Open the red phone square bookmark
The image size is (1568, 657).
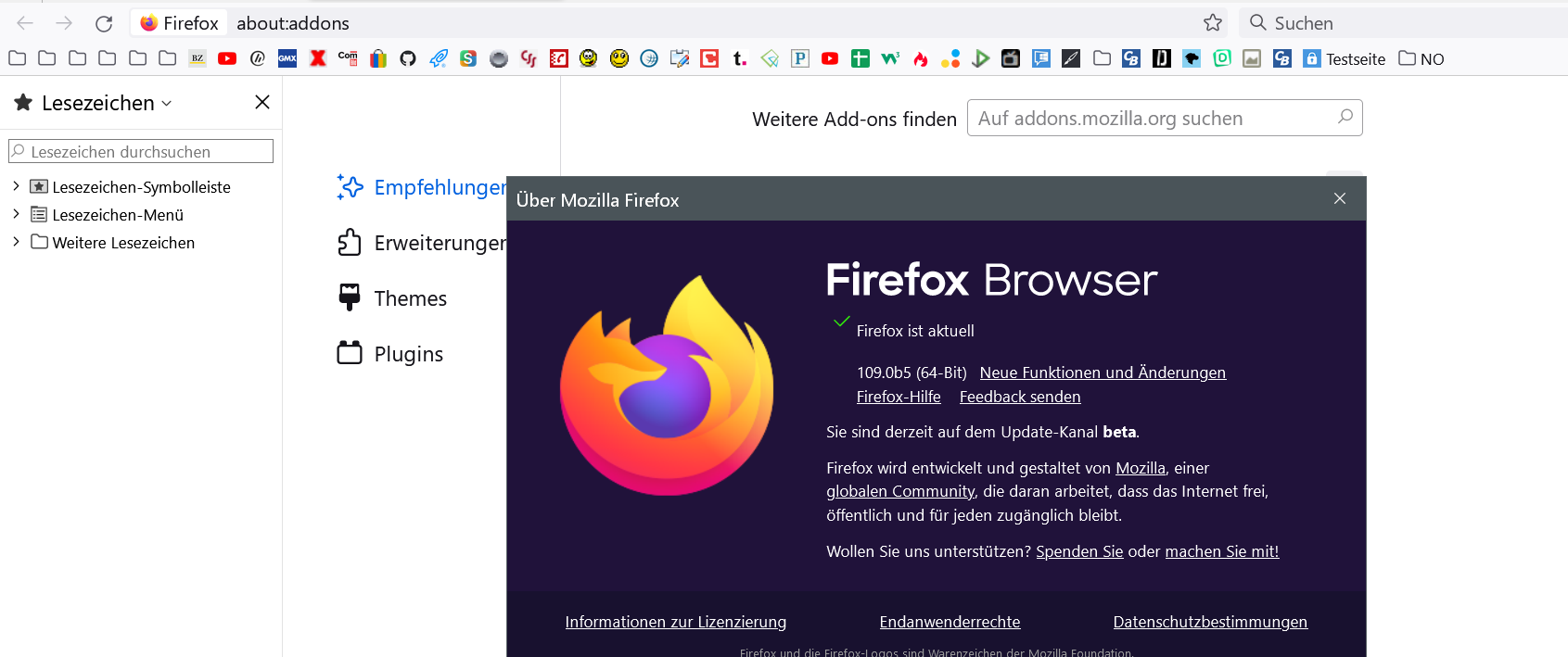click(559, 58)
